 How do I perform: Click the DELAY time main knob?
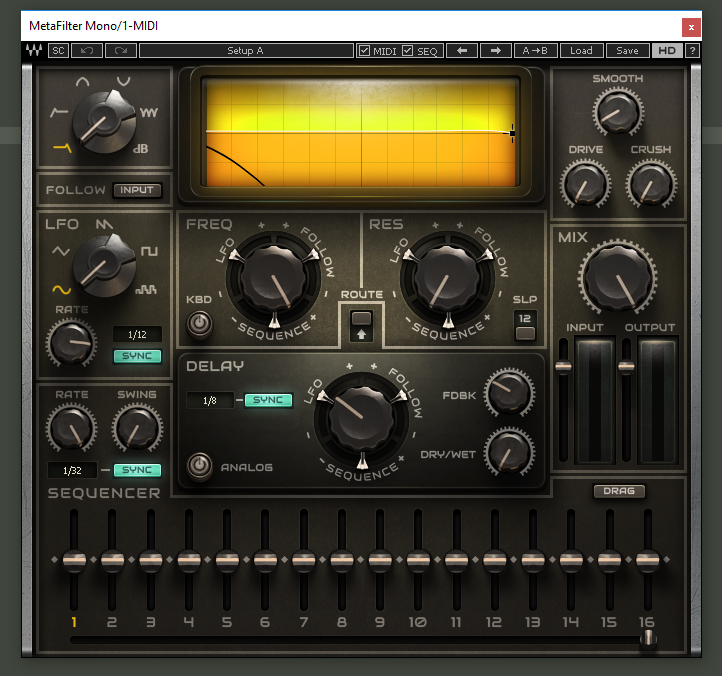click(361, 419)
